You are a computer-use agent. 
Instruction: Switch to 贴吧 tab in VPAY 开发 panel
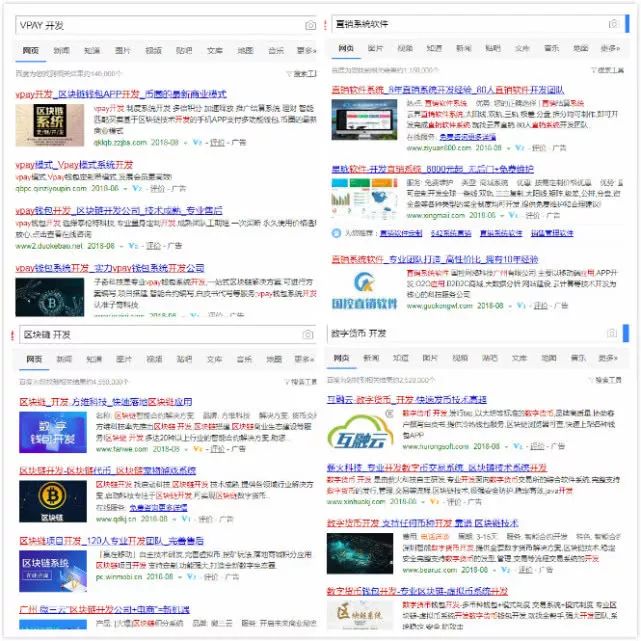click(x=184, y=50)
